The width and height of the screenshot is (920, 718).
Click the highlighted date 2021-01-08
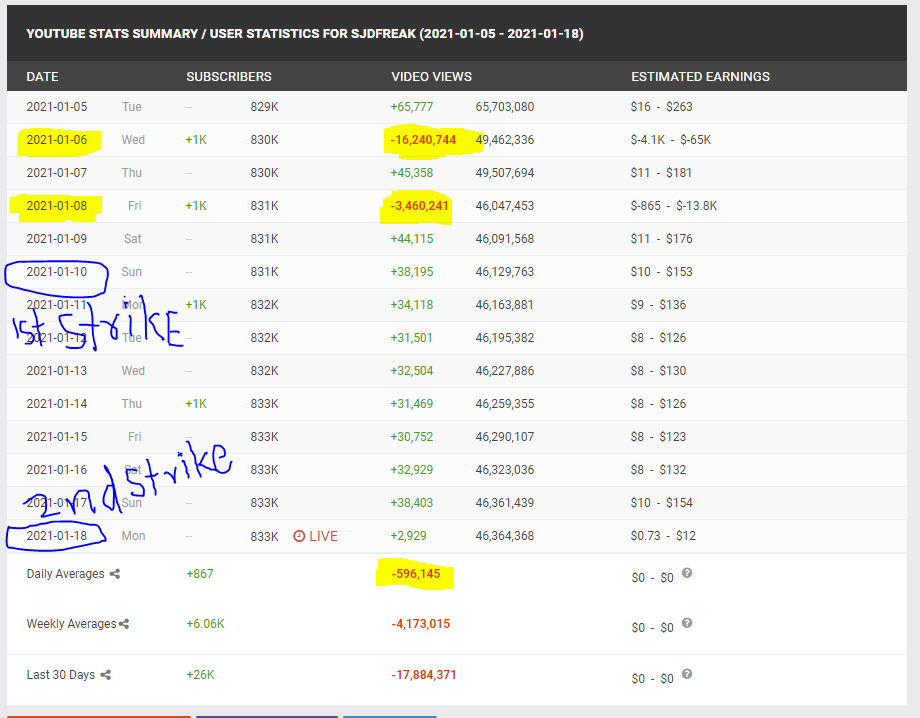pyautogui.click(x=57, y=206)
